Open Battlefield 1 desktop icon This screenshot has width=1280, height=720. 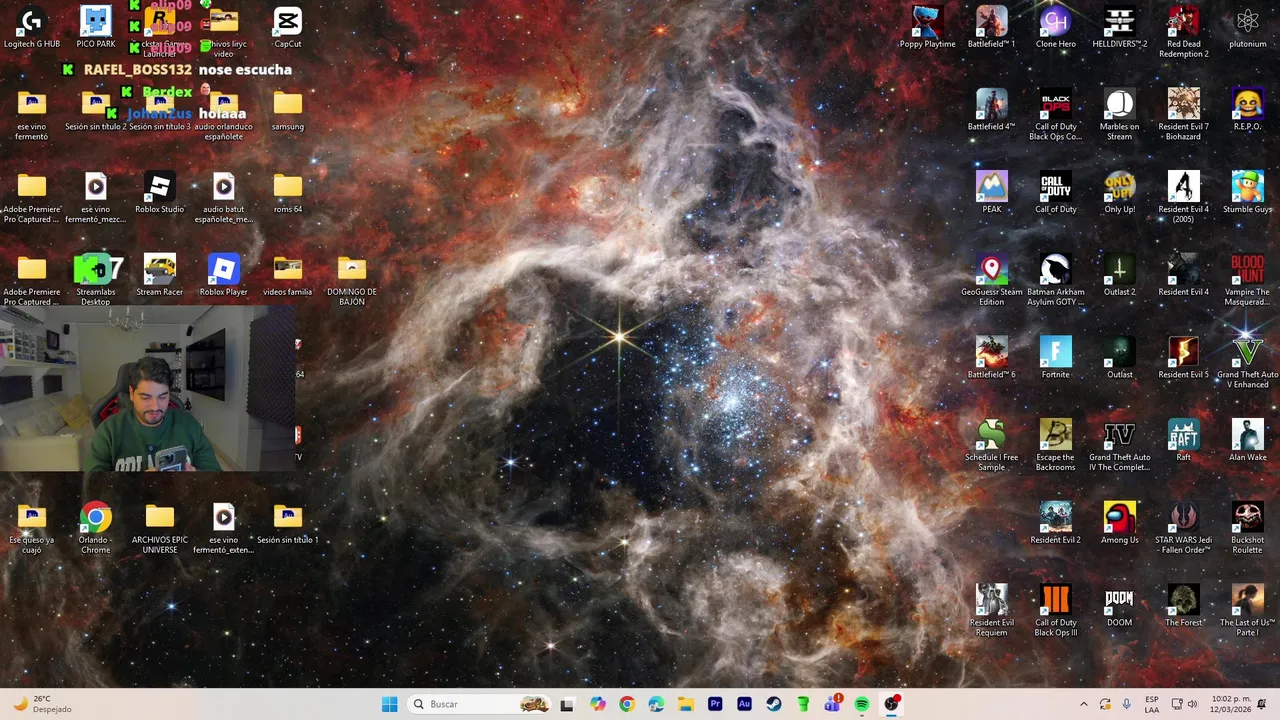click(x=991, y=27)
